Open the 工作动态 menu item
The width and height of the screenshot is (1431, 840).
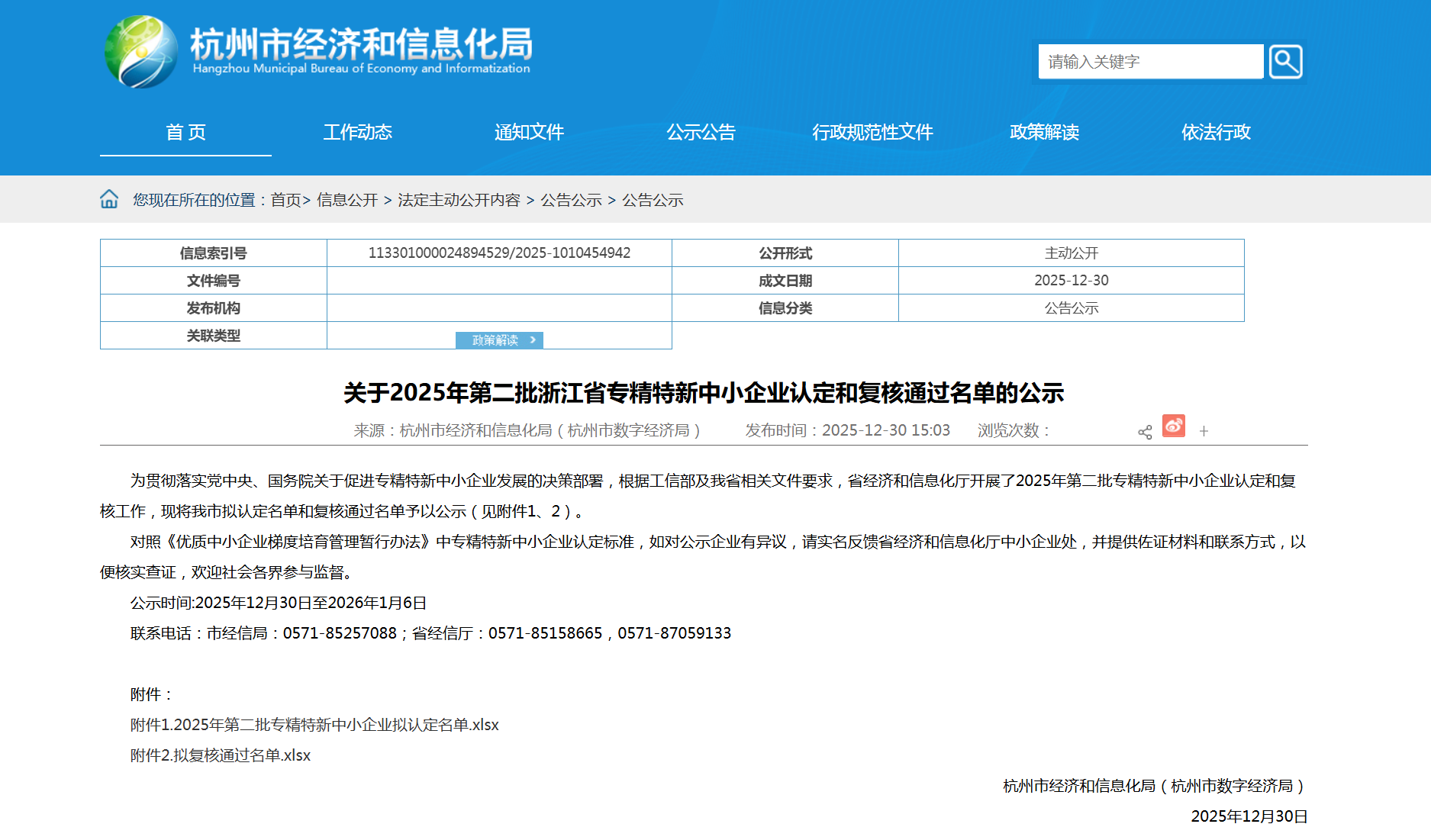click(357, 132)
